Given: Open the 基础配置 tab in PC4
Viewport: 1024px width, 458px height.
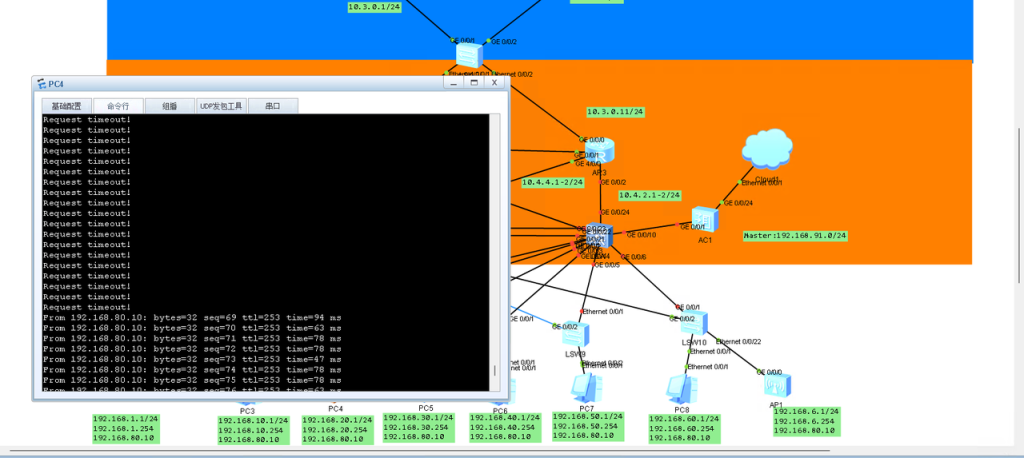Looking at the screenshot, I should pos(66,106).
